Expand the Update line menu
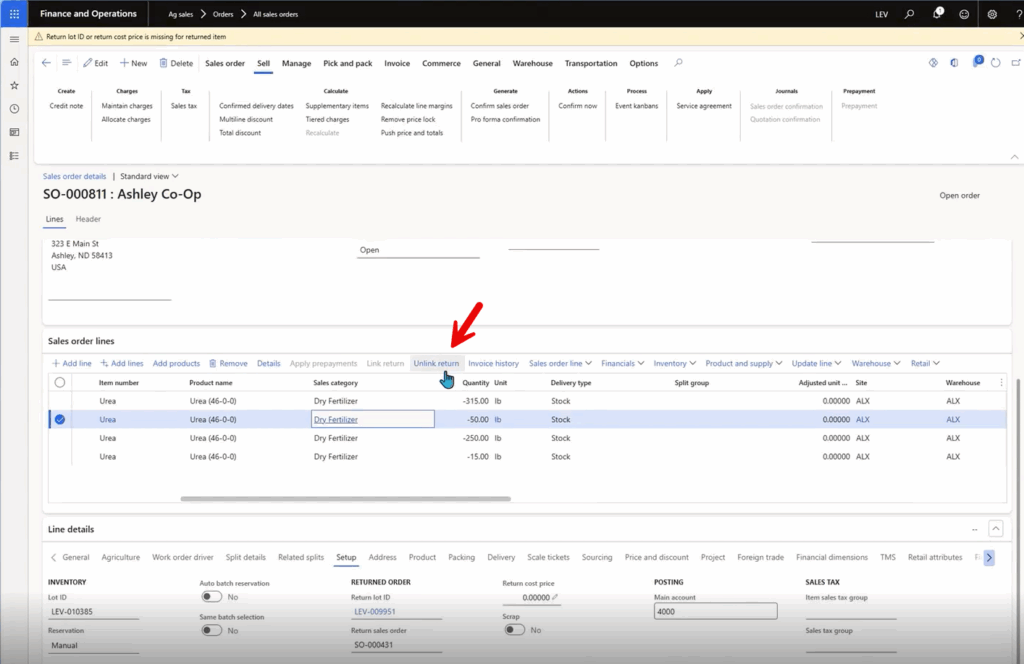Screen dimensions: 1024x664 [x=816, y=364]
